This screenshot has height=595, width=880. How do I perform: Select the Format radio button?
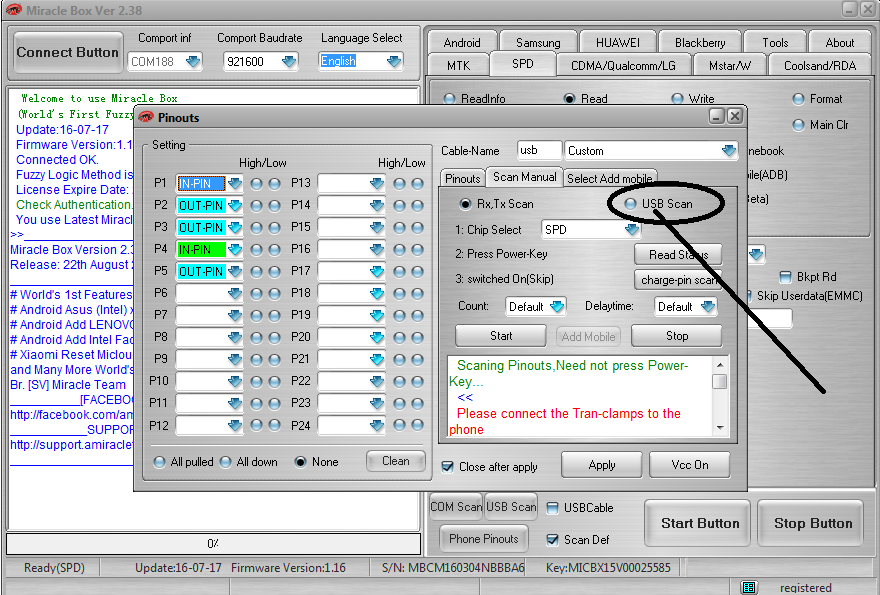798,99
